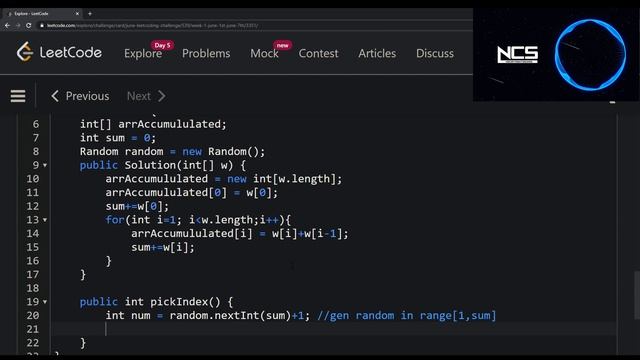The width and height of the screenshot is (640, 360).
Task: Open a new browser tab with plus
Action: click(90, 13)
